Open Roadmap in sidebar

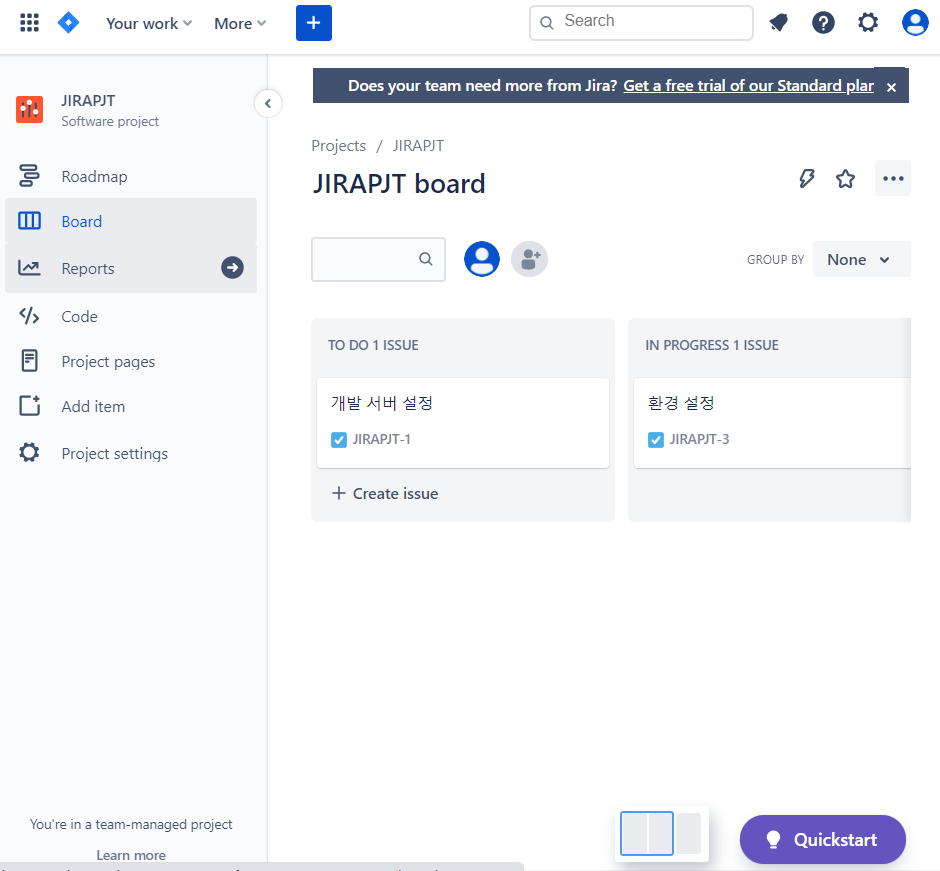pyautogui.click(x=131, y=176)
